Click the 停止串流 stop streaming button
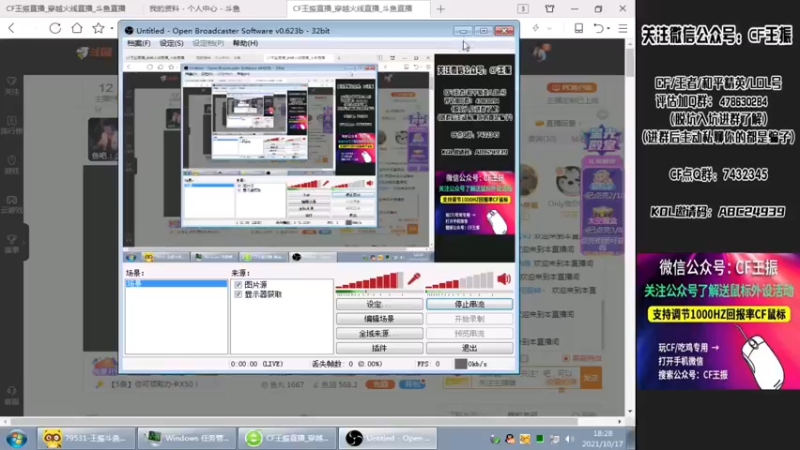This screenshot has width=800, height=450. point(469,304)
